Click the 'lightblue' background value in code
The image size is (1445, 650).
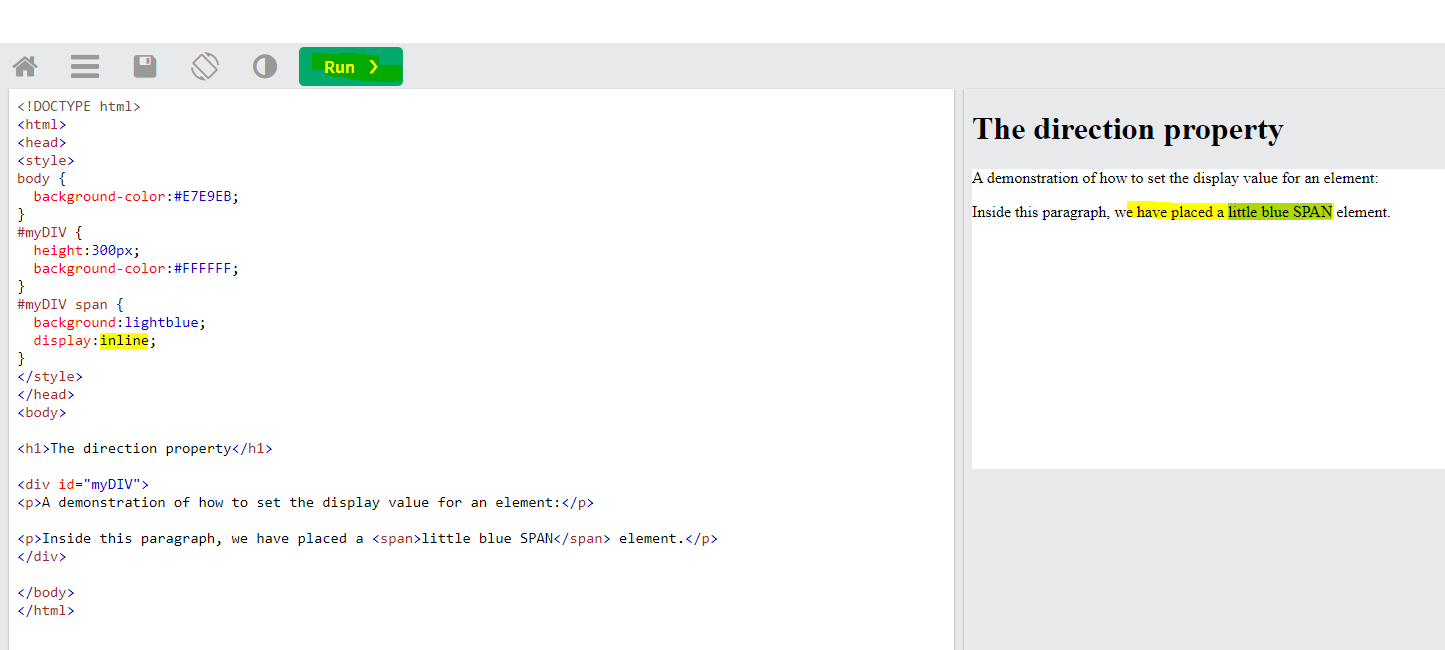click(x=165, y=323)
